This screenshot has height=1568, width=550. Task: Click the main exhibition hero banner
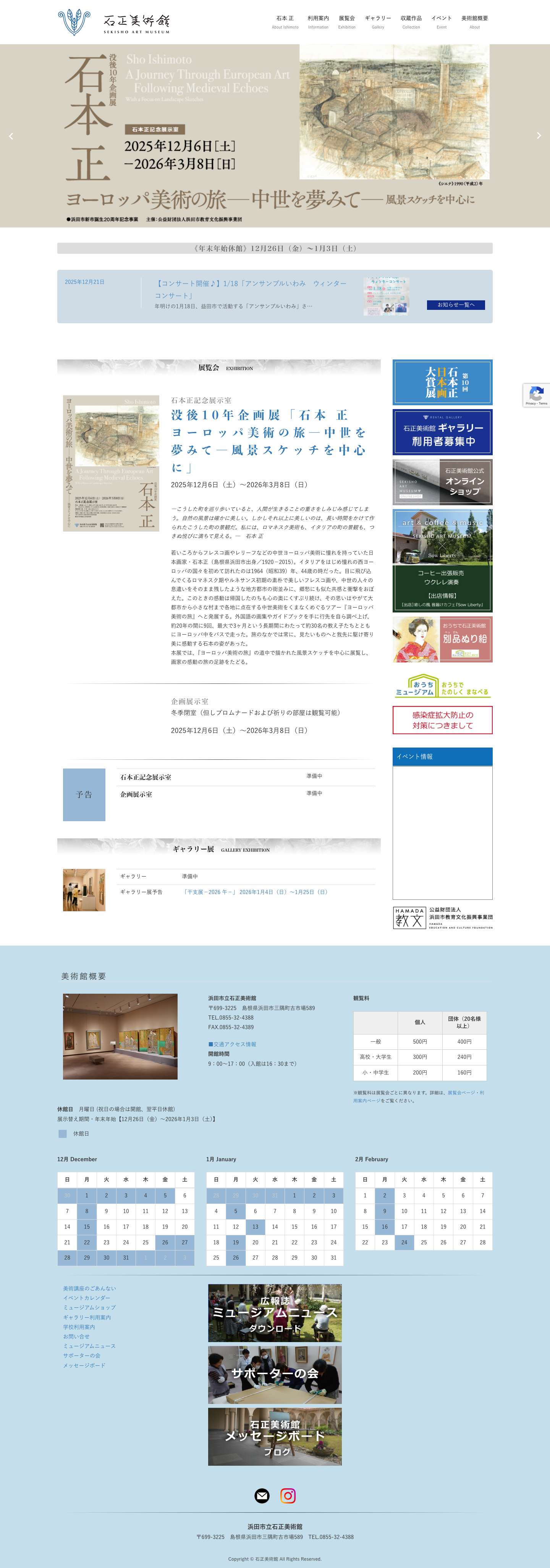tap(275, 136)
